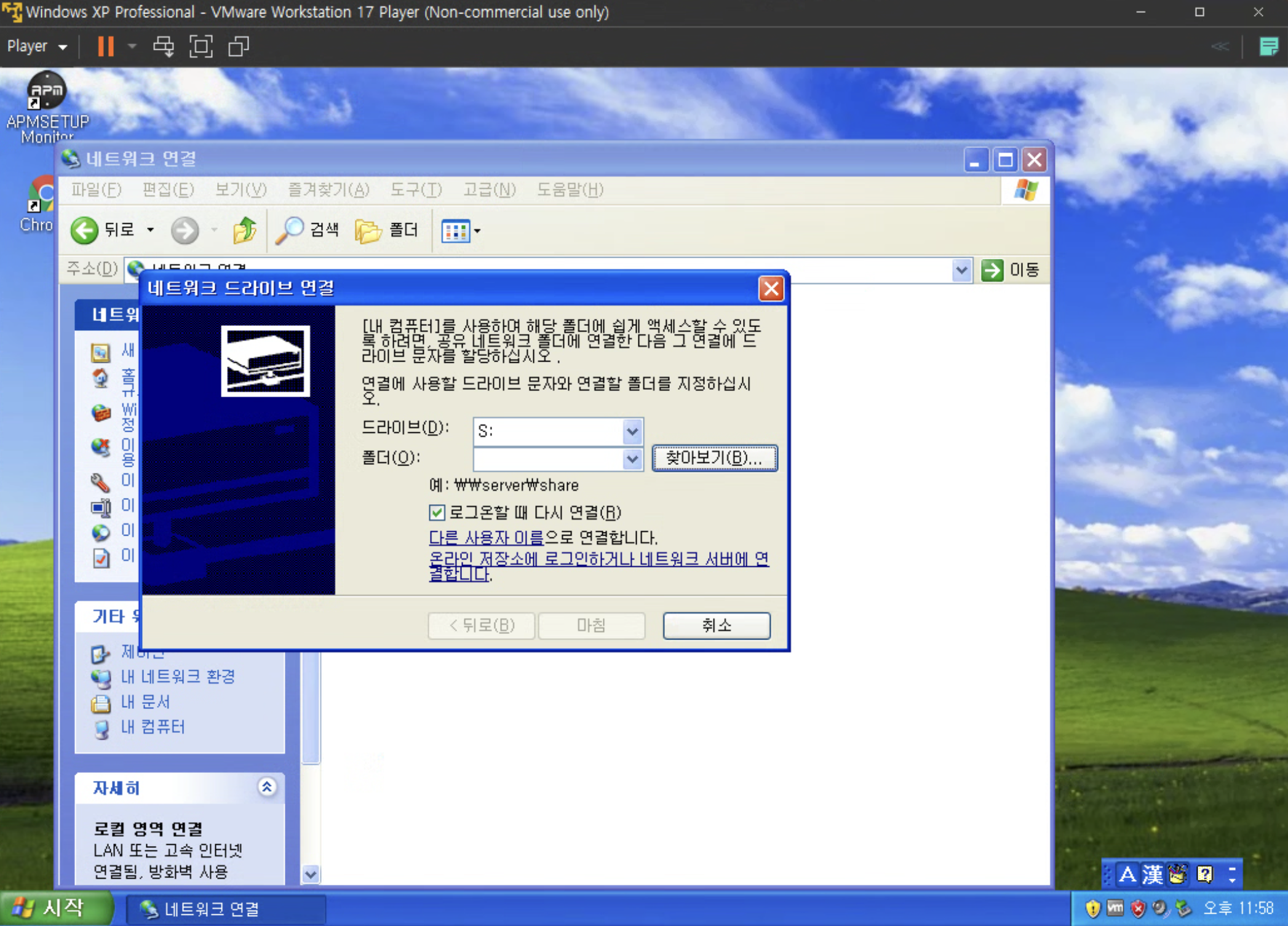Click the VMware pause button
This screenshot has height=926, width=1288.
(106, 47)
